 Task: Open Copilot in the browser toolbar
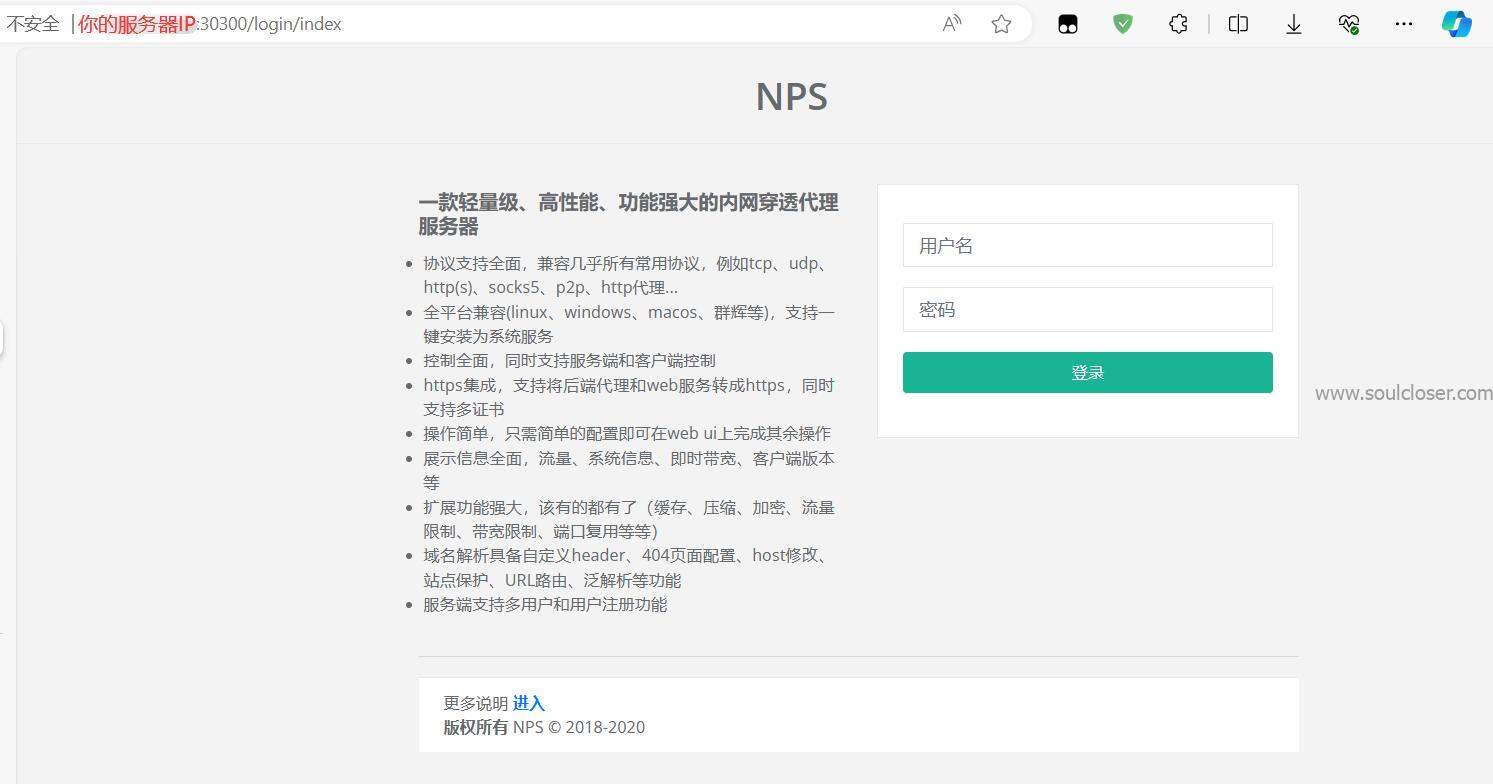point(1456,23)
